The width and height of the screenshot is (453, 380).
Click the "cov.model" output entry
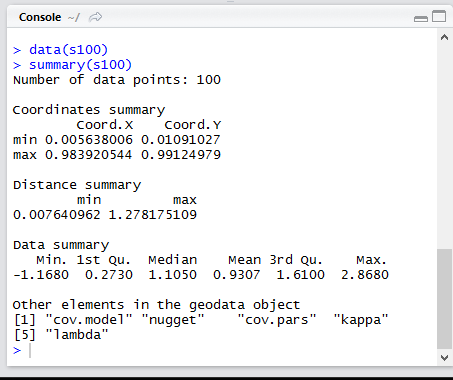tap(88, 320)
